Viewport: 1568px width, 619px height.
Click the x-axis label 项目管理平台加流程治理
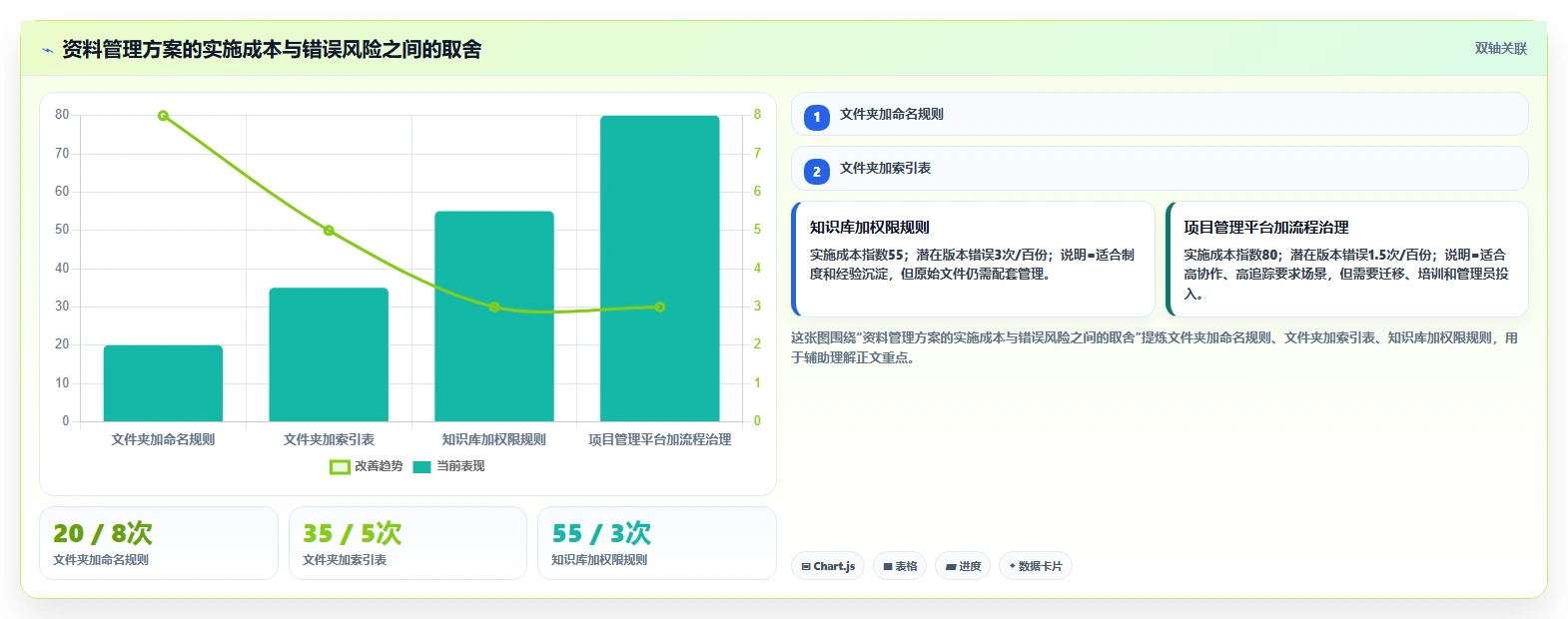660,439
